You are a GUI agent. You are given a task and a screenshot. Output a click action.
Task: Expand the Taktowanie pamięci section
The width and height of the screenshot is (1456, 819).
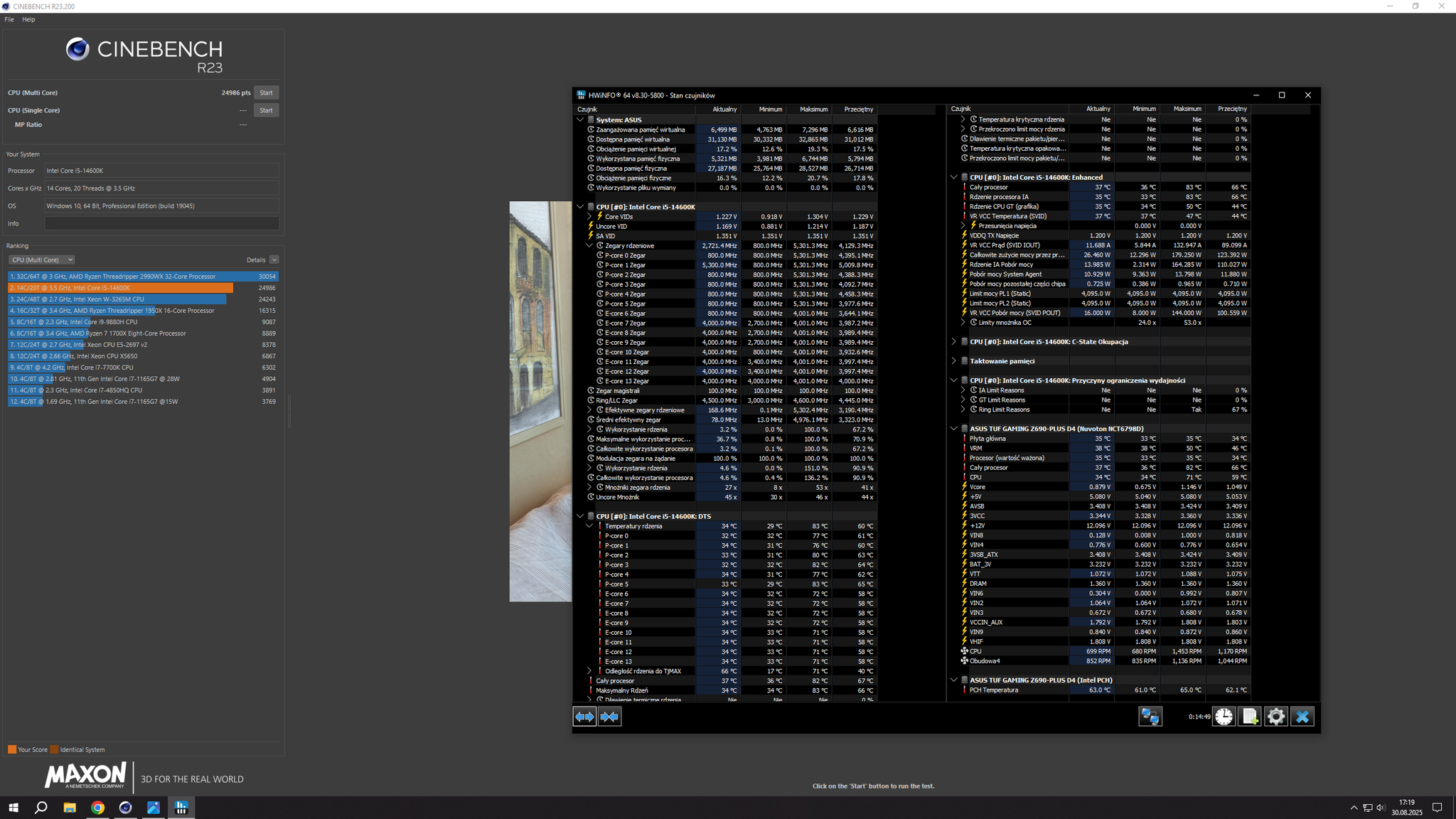[x=954, y=361]
